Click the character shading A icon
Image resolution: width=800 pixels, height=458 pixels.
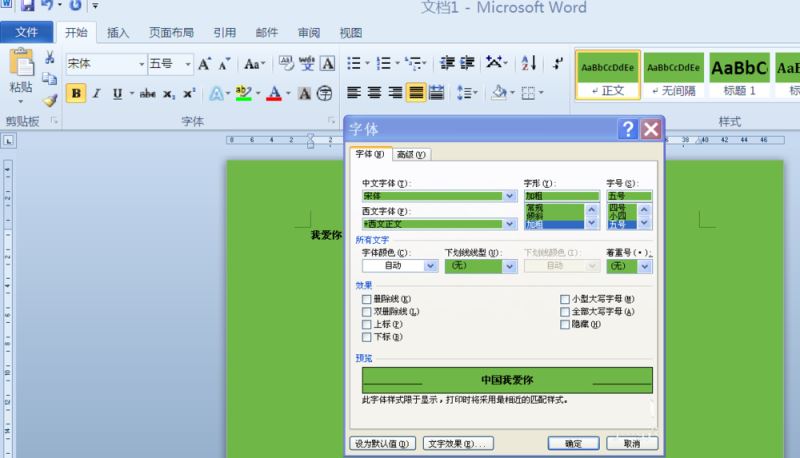[x=305, y=93]
